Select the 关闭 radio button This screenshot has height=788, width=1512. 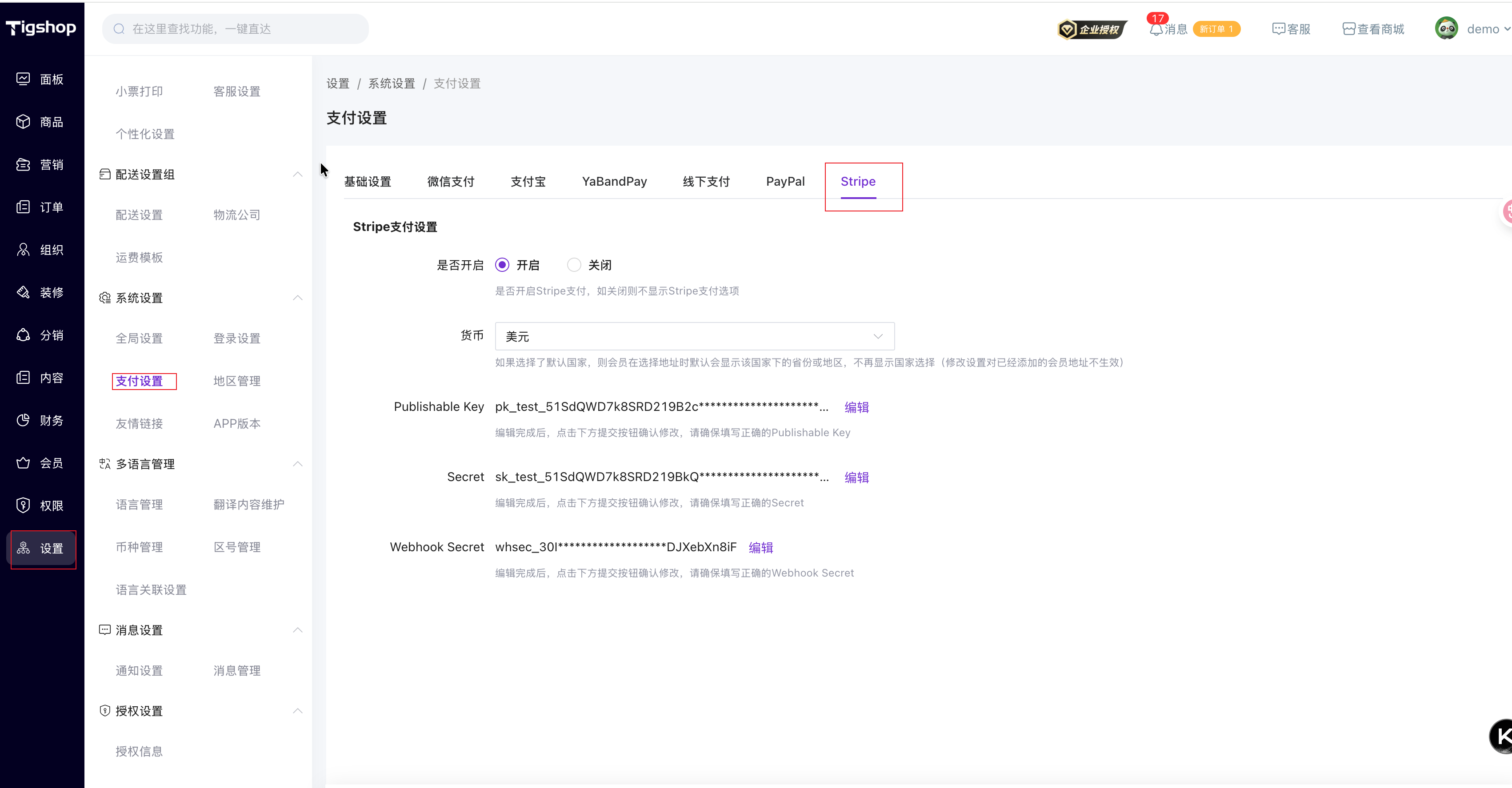573,265
